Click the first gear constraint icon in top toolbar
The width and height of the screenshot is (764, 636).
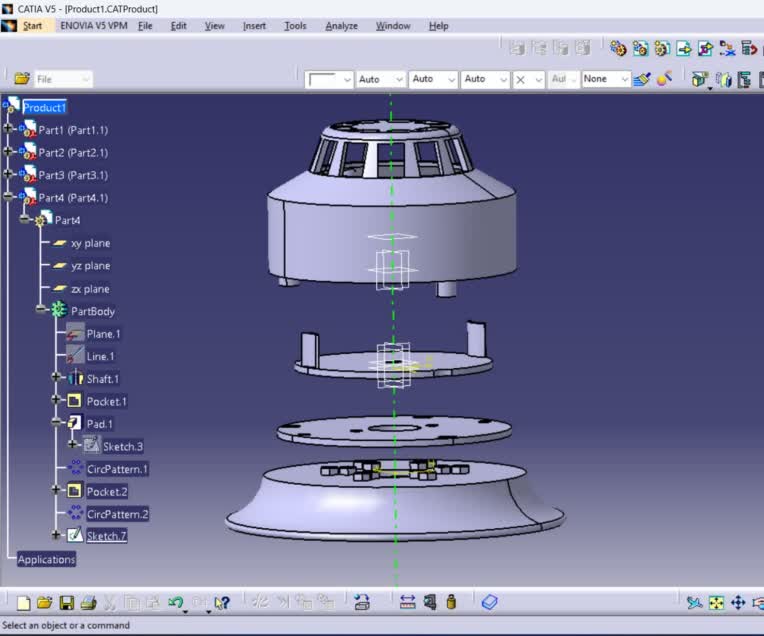[618, 48]
